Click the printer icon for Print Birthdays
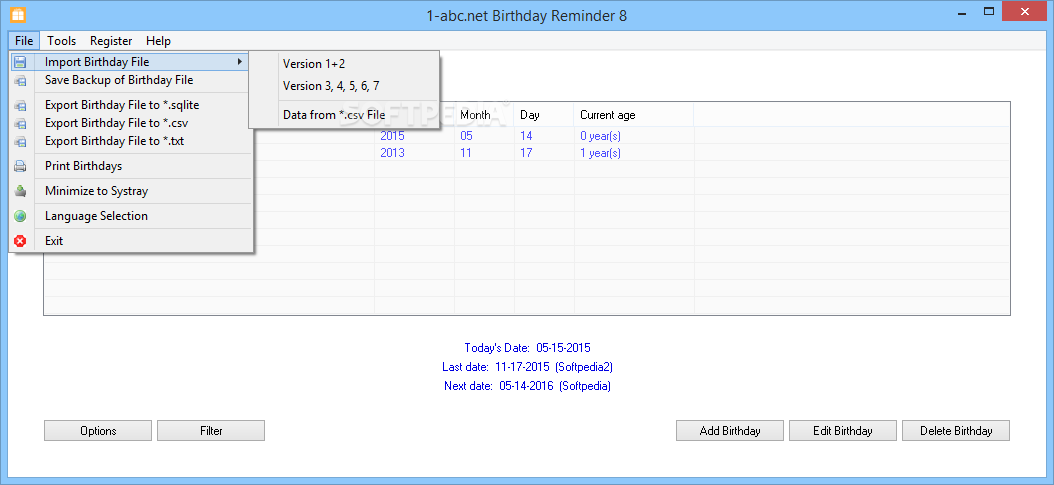Screen dimensions: 1054x485 click(x=20, y=167)
